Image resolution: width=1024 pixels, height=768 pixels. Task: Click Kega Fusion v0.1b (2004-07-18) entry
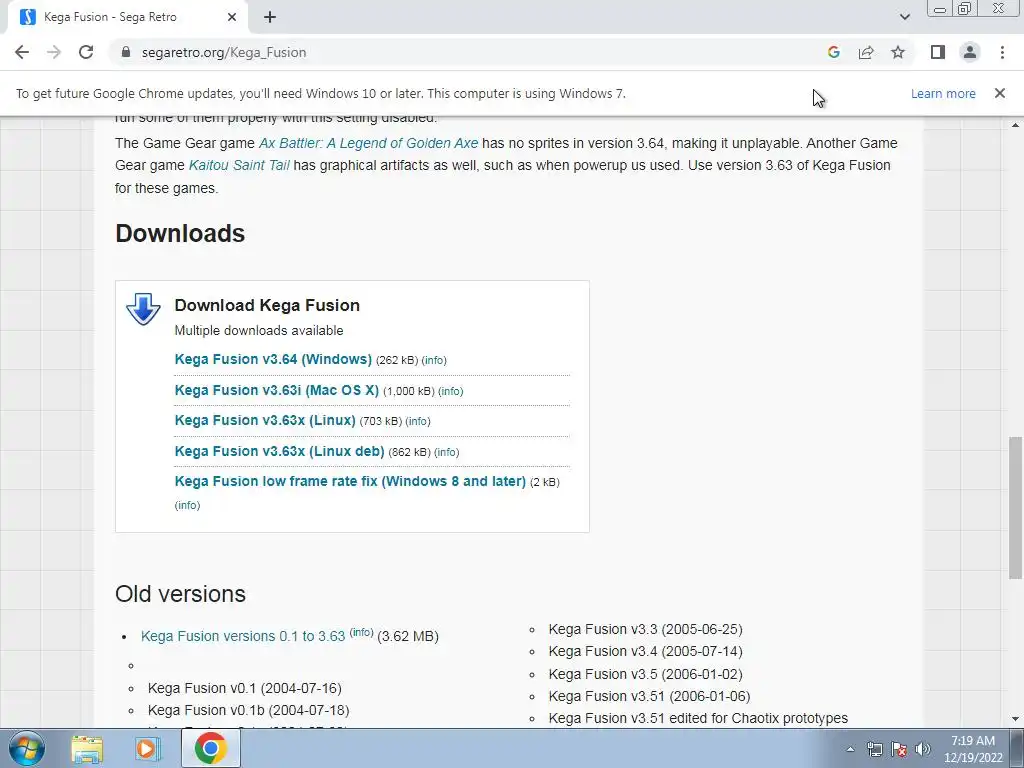point(248,710)
